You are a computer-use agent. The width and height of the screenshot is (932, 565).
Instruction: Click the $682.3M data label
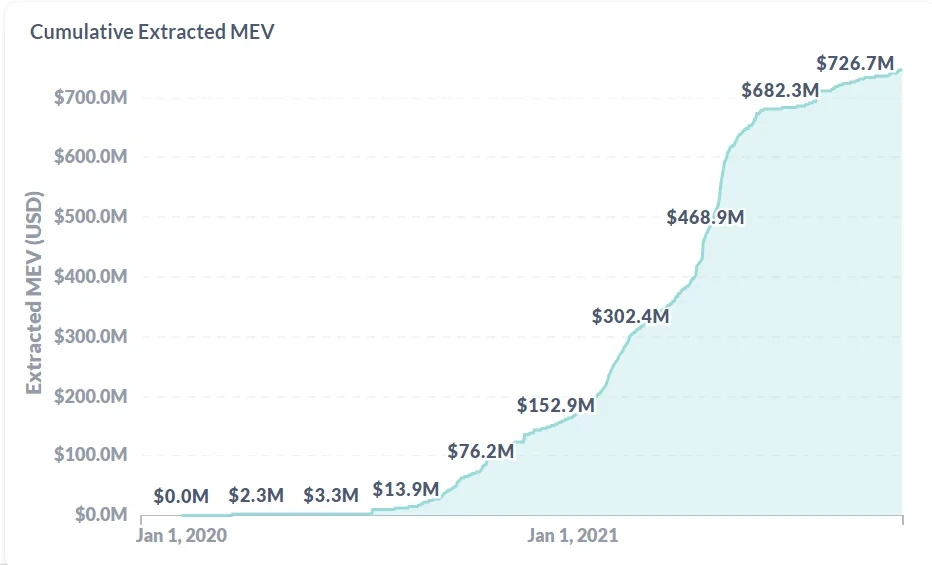780,90
